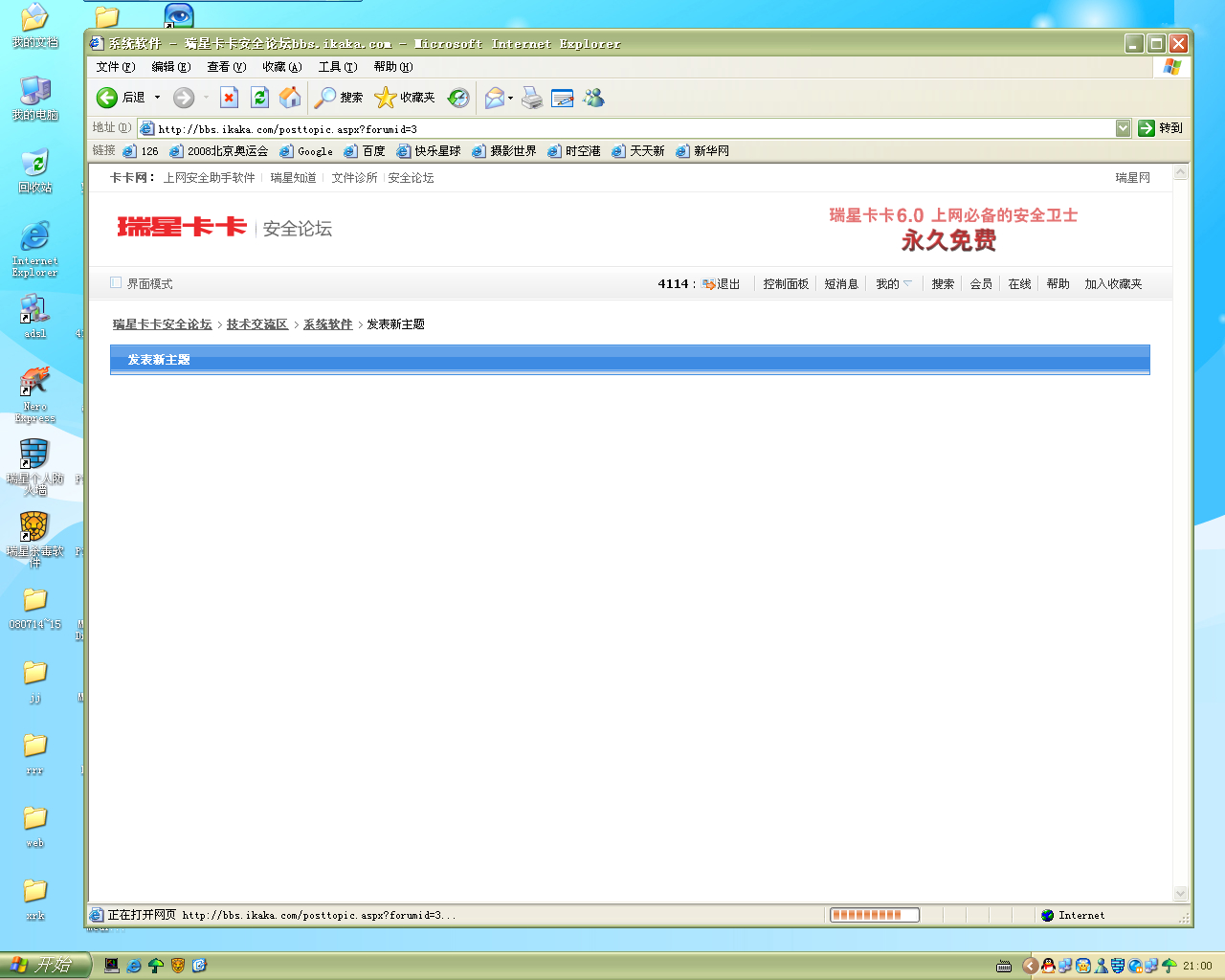
Task: Refresh the page using the green arrows icon
Action: 259,98
